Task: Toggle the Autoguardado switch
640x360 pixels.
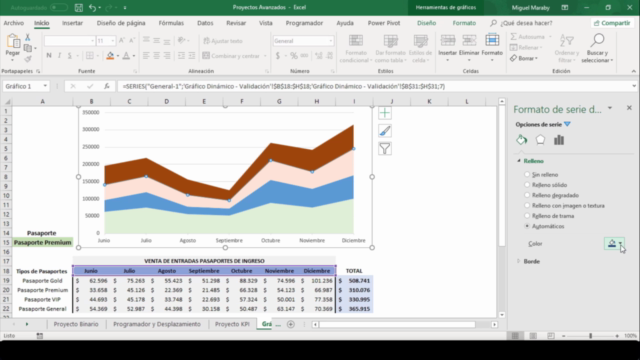Action: click(59, 7)
